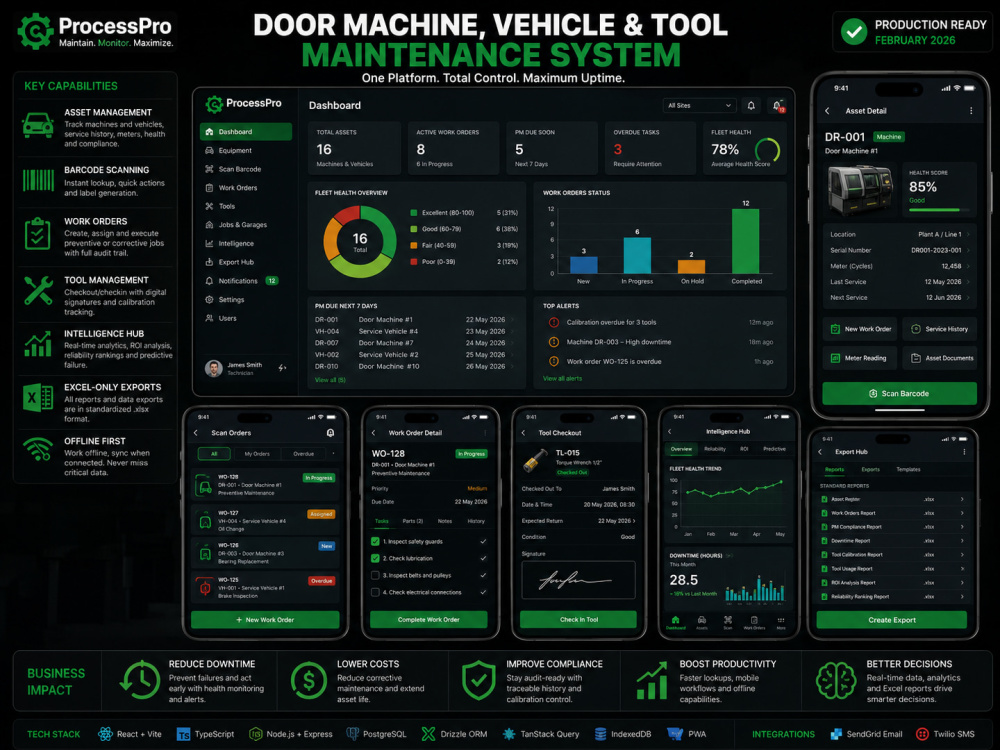The height and width of the screenshot is (750, 1000).
Task: Switch to Templates tab in Export Hub
Action: coord(908,469)
